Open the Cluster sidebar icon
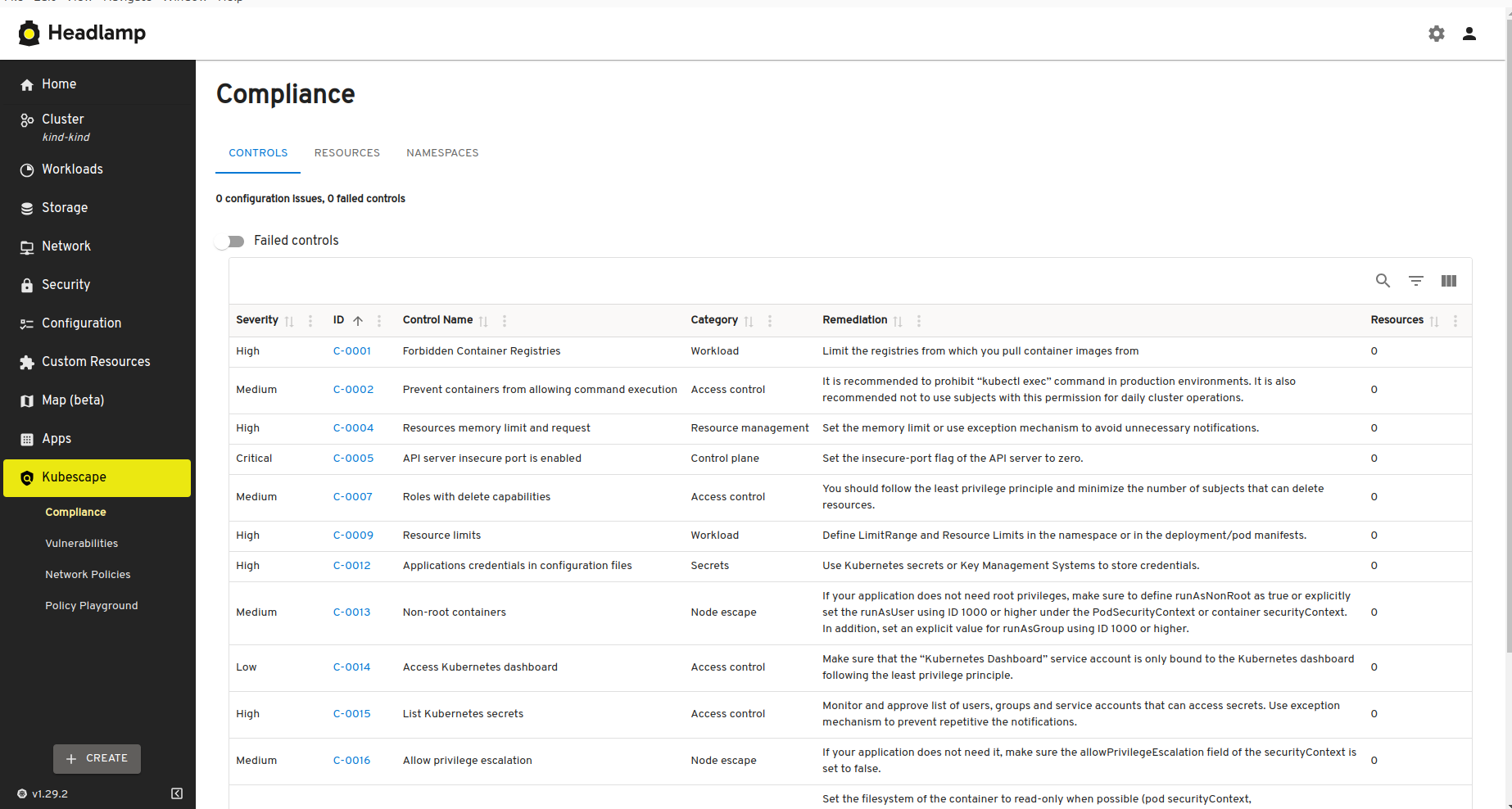The height and width of the screenshot is (809, 1512). pyautogui.click(x=27, y=120)
